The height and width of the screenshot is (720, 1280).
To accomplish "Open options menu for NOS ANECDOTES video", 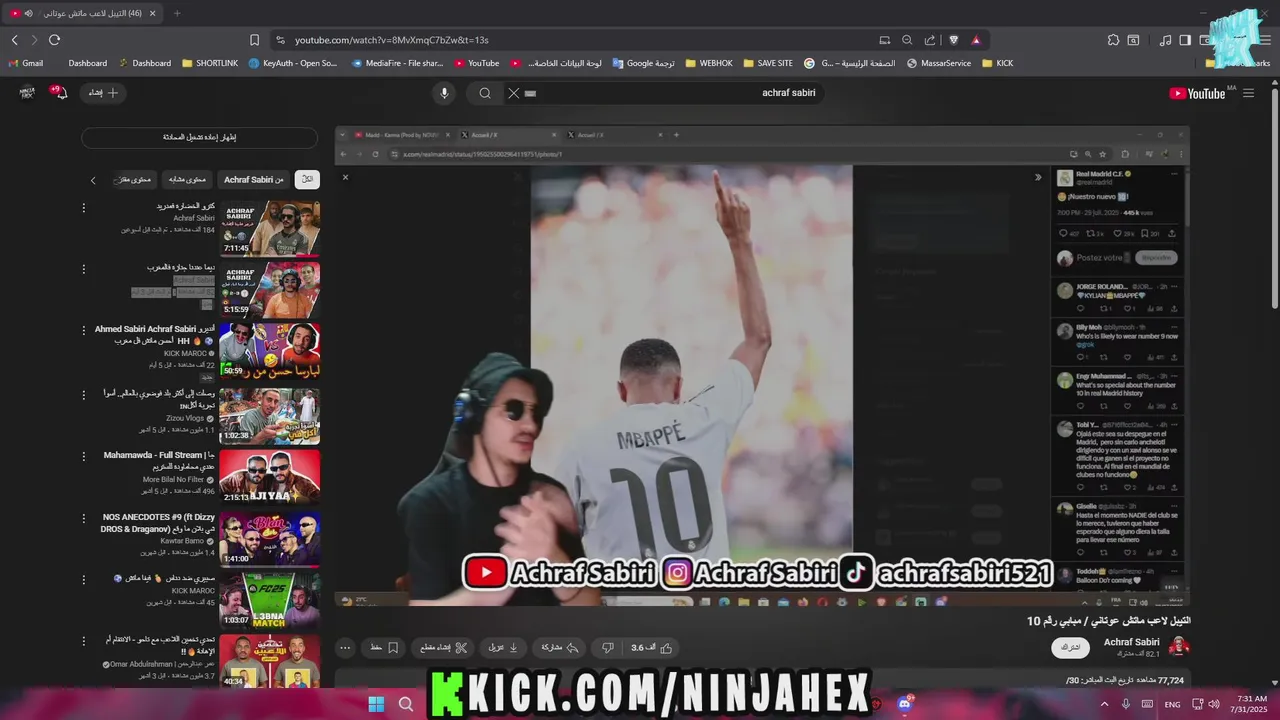I will (84, 517).
